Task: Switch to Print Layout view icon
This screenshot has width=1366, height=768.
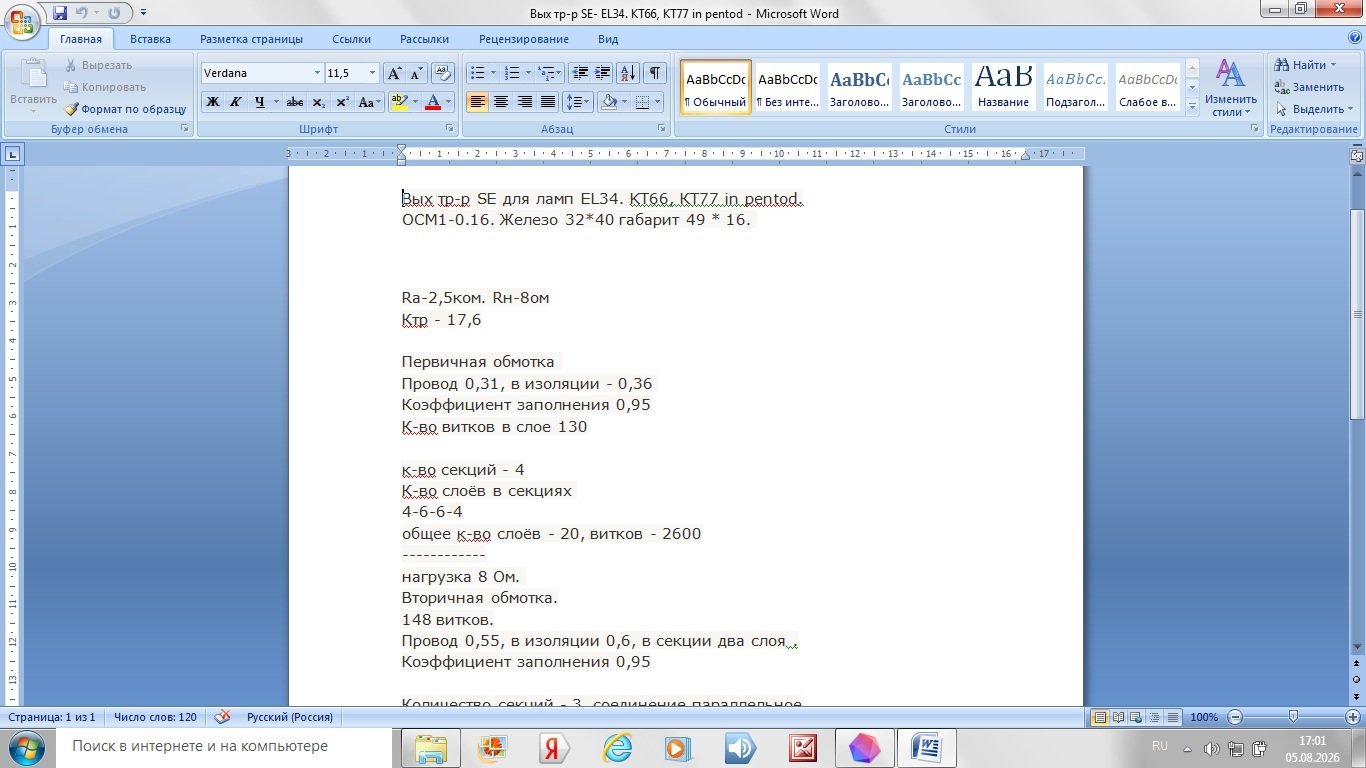Action: point(1100,717)
